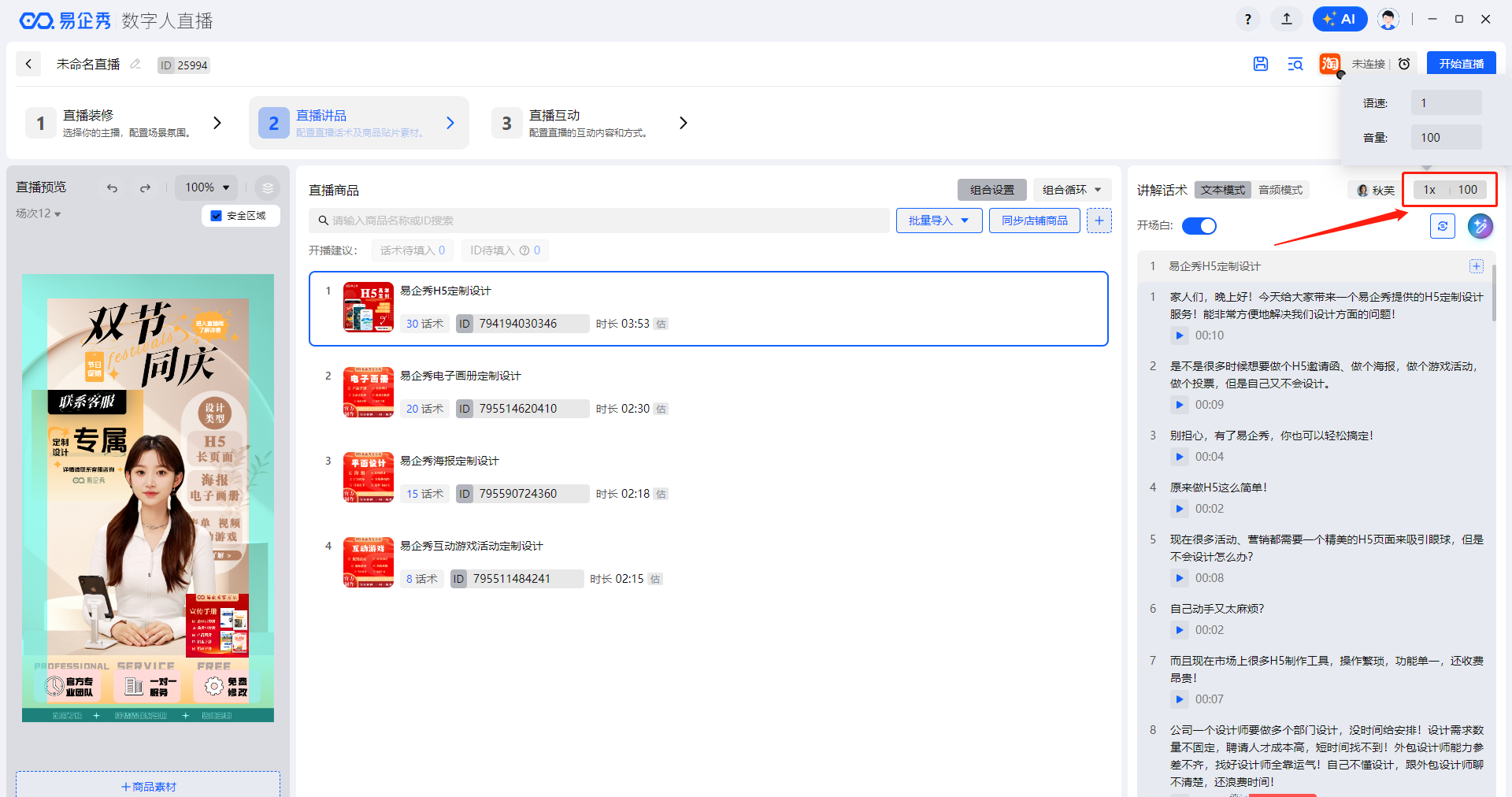The height and width of the screenshot is (797, 1512).
Task: Click the upload icon in title bar
Action: (x=1287, y=19)
